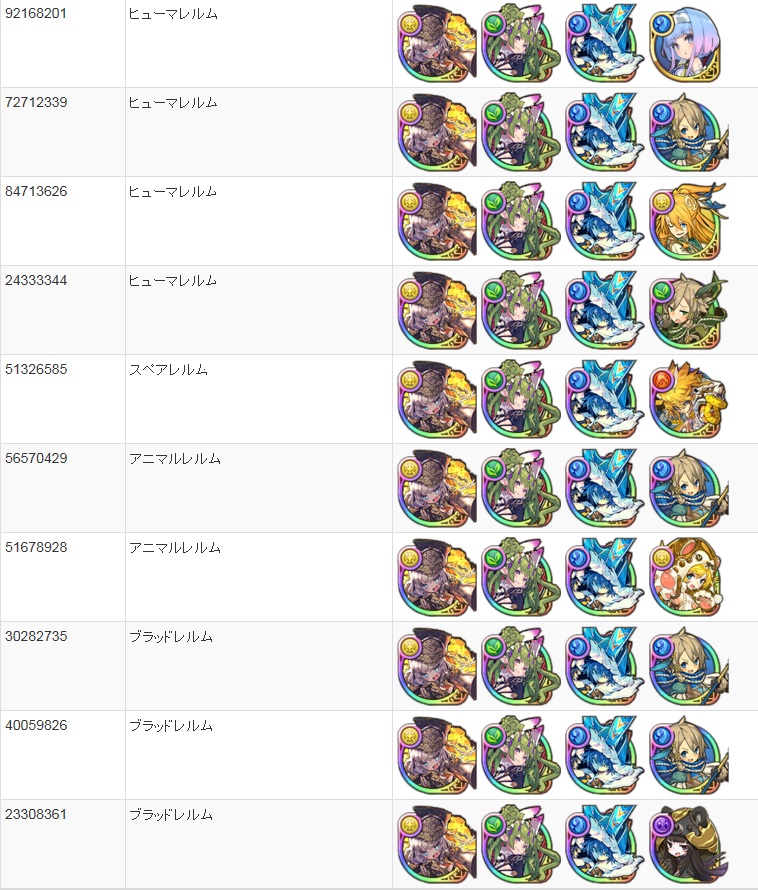Screen dimensions: 758x890
Task: Click the blue archer icon in row 72712339
Action: pyautogui.click(x=688, y=133)
